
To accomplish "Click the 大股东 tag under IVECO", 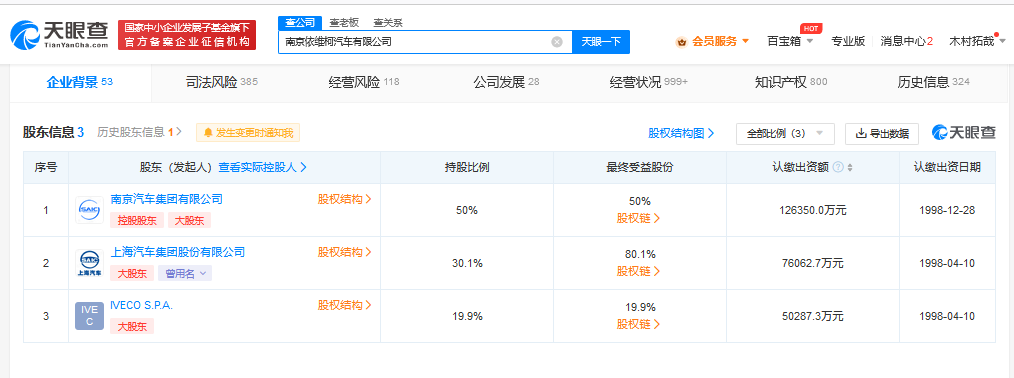I will tap(132, 326).
